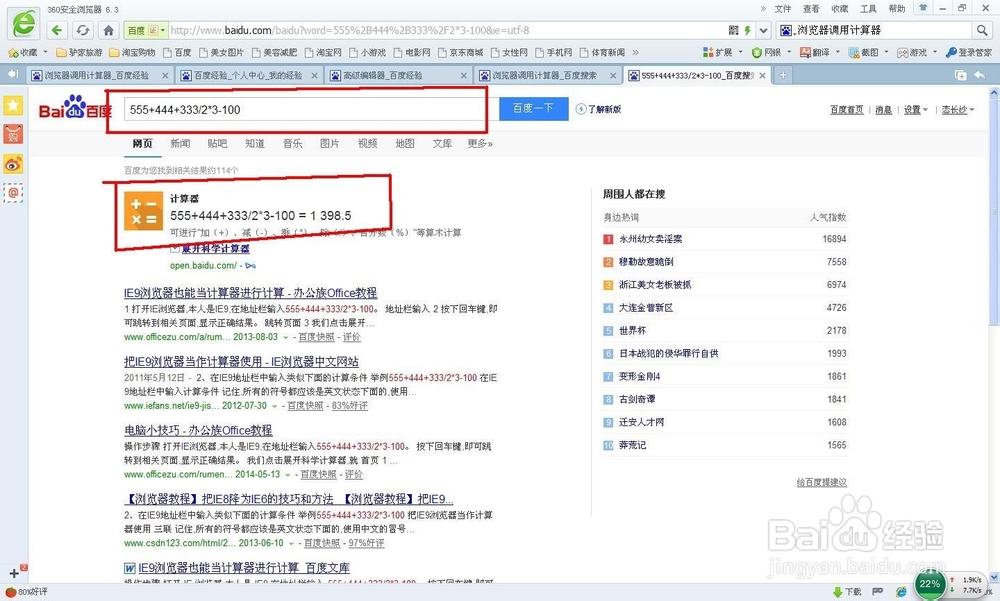Open the 展开科学计算器 link
Image resolution: width=1000 pixels, height=601 pixels.
point(216,249)
